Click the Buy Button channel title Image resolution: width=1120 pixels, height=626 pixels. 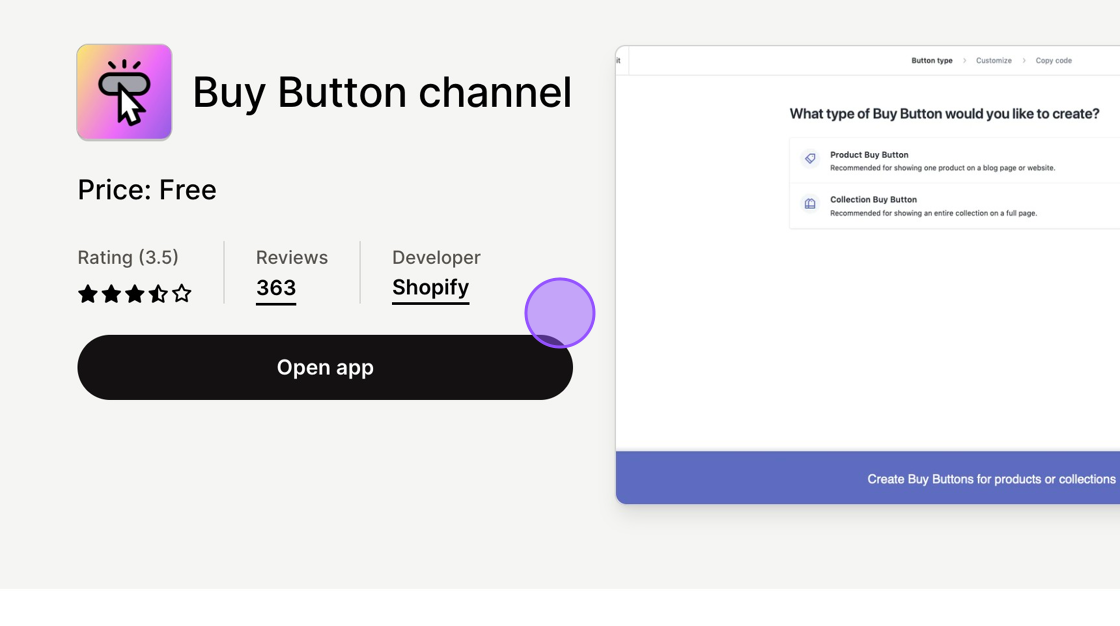[382, 92]
